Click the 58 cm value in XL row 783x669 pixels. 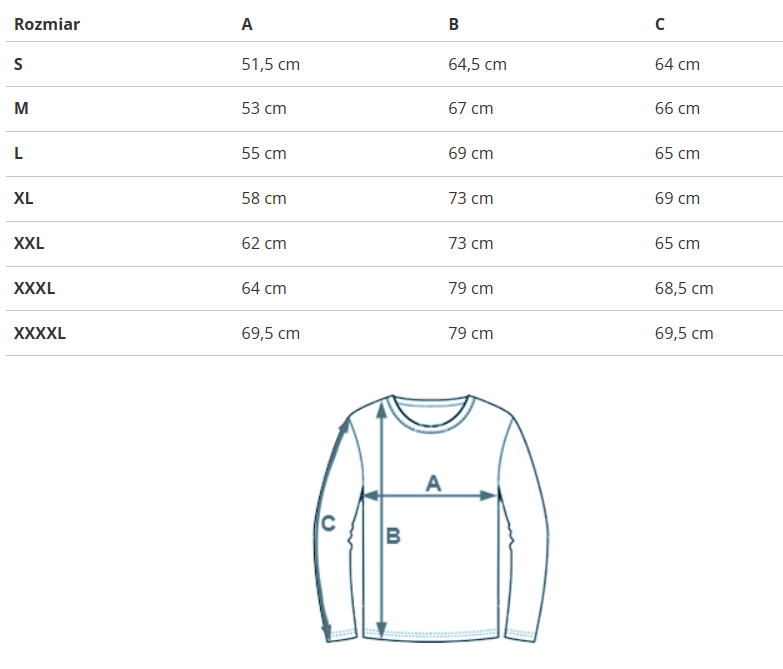264,198
